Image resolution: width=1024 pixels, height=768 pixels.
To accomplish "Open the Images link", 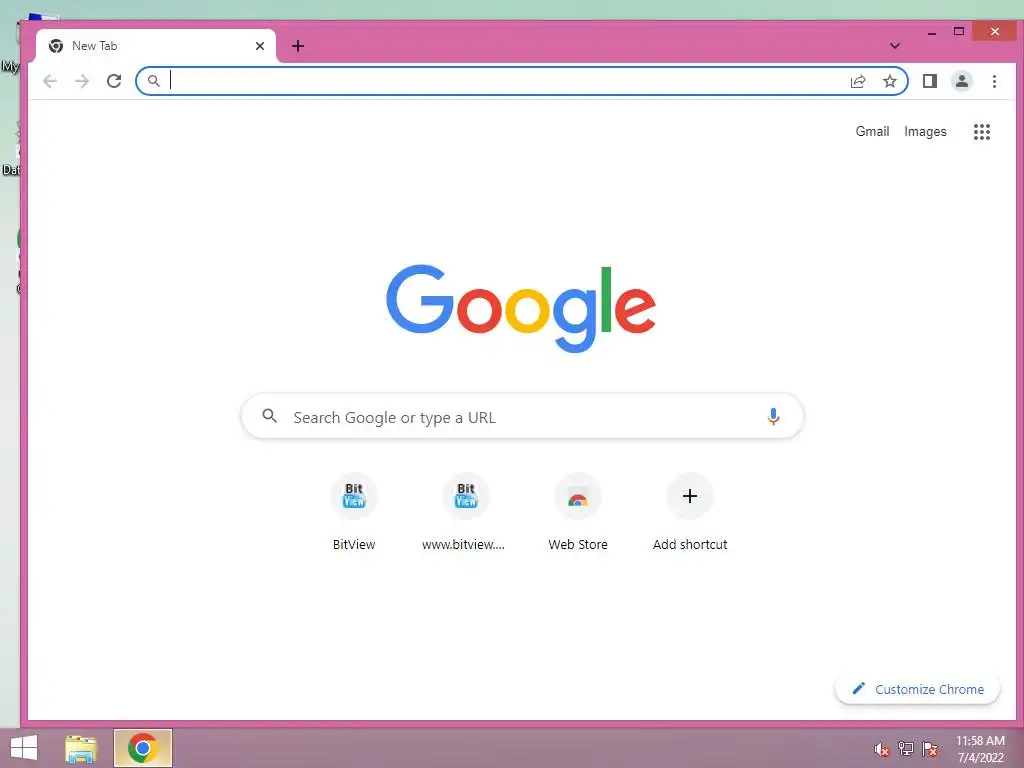I will pos(925,131).
